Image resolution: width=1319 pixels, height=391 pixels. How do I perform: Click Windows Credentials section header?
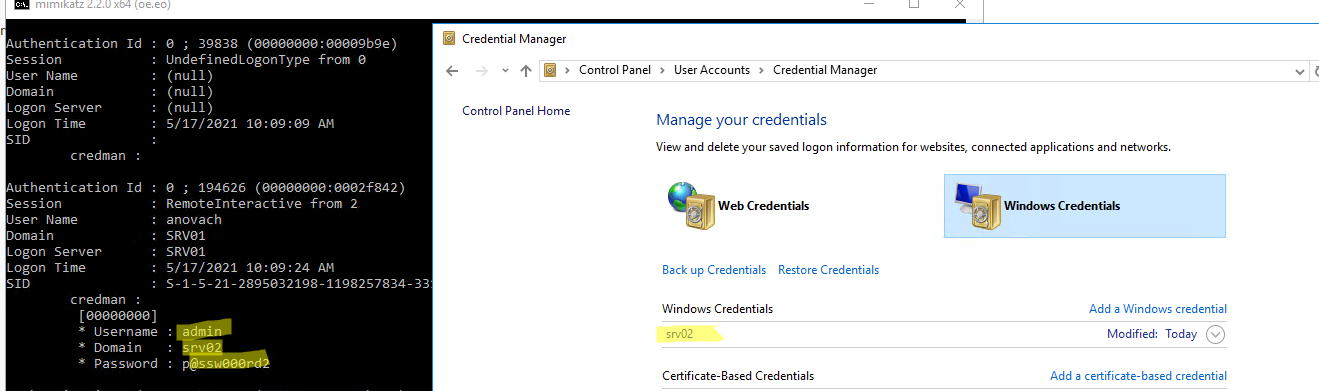(x=717, y=309)
